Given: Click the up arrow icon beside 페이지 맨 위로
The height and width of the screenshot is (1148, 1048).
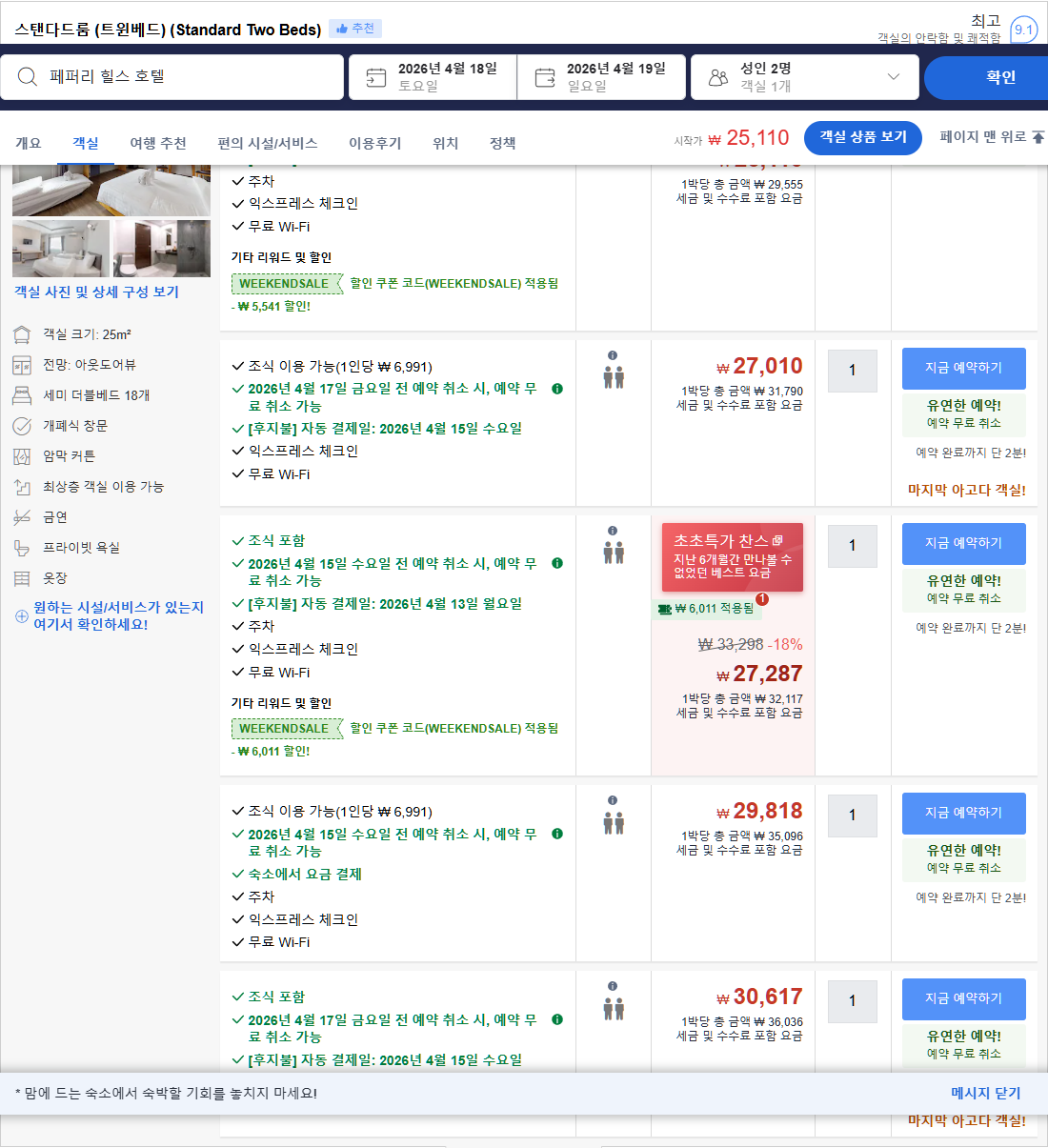Looking at the screenshot, I should point(1038,137).
